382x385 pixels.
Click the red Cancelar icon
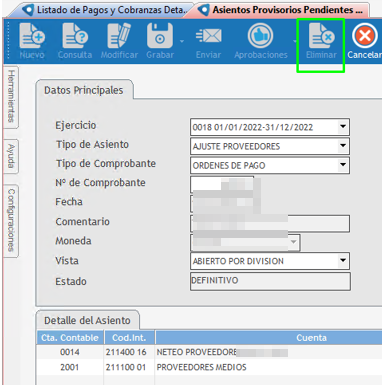point(364,36)
